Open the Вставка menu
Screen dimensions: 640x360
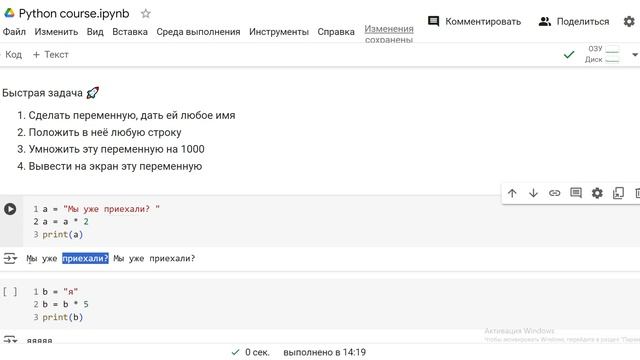pos(130,32)
